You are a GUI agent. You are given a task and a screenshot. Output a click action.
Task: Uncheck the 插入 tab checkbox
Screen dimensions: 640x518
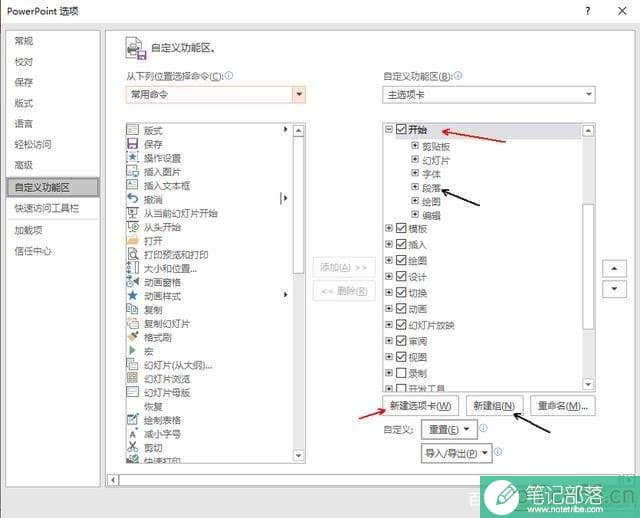click(x=401, y=244)
